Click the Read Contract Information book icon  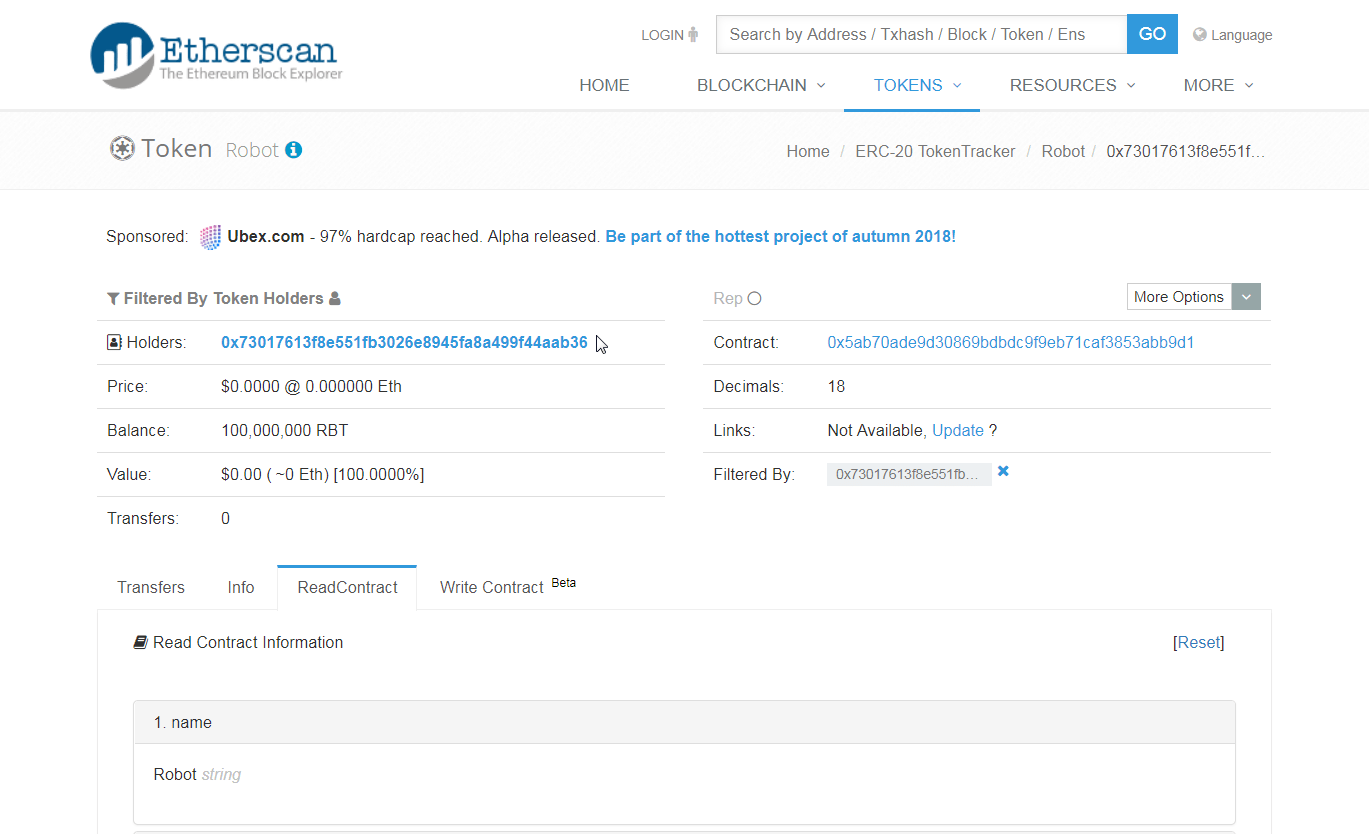(x=140, y=642)
